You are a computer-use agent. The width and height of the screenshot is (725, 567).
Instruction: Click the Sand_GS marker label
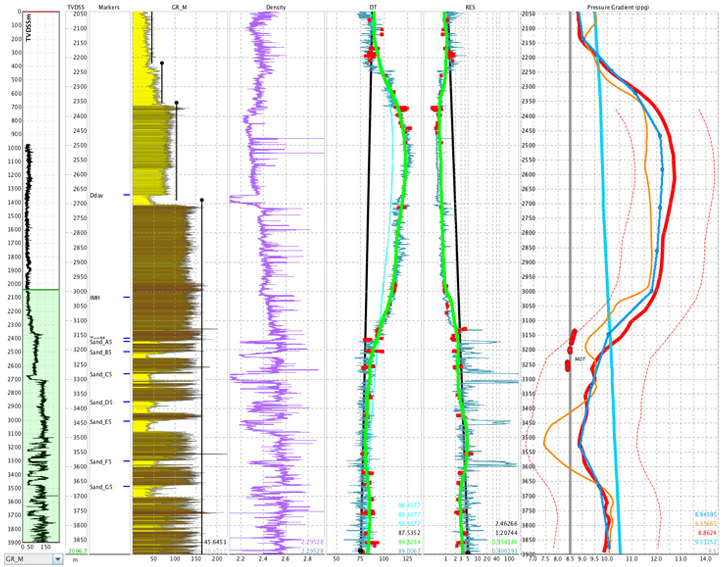[101, 487]
